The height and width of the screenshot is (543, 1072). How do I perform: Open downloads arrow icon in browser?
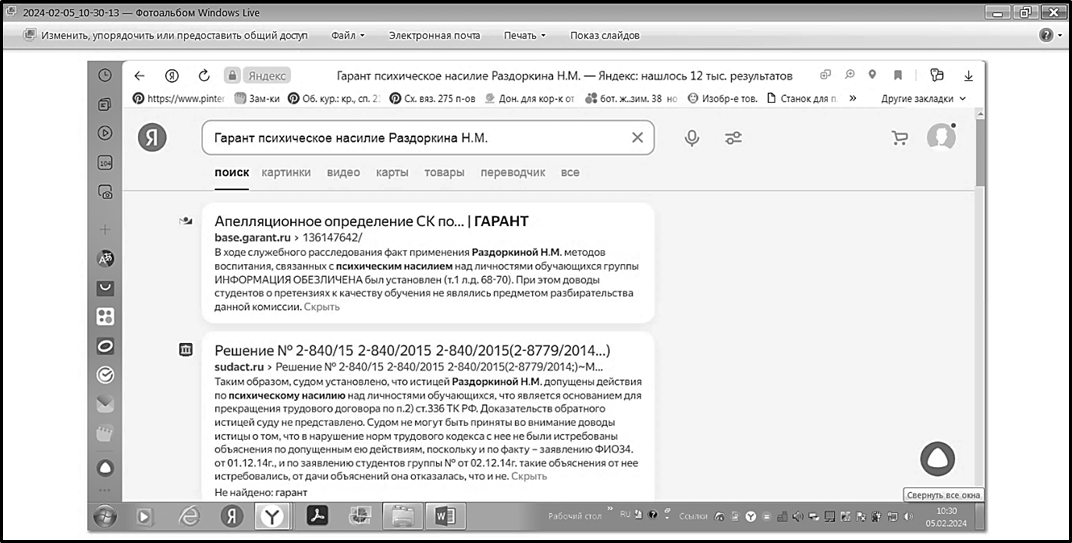point(968,76)
